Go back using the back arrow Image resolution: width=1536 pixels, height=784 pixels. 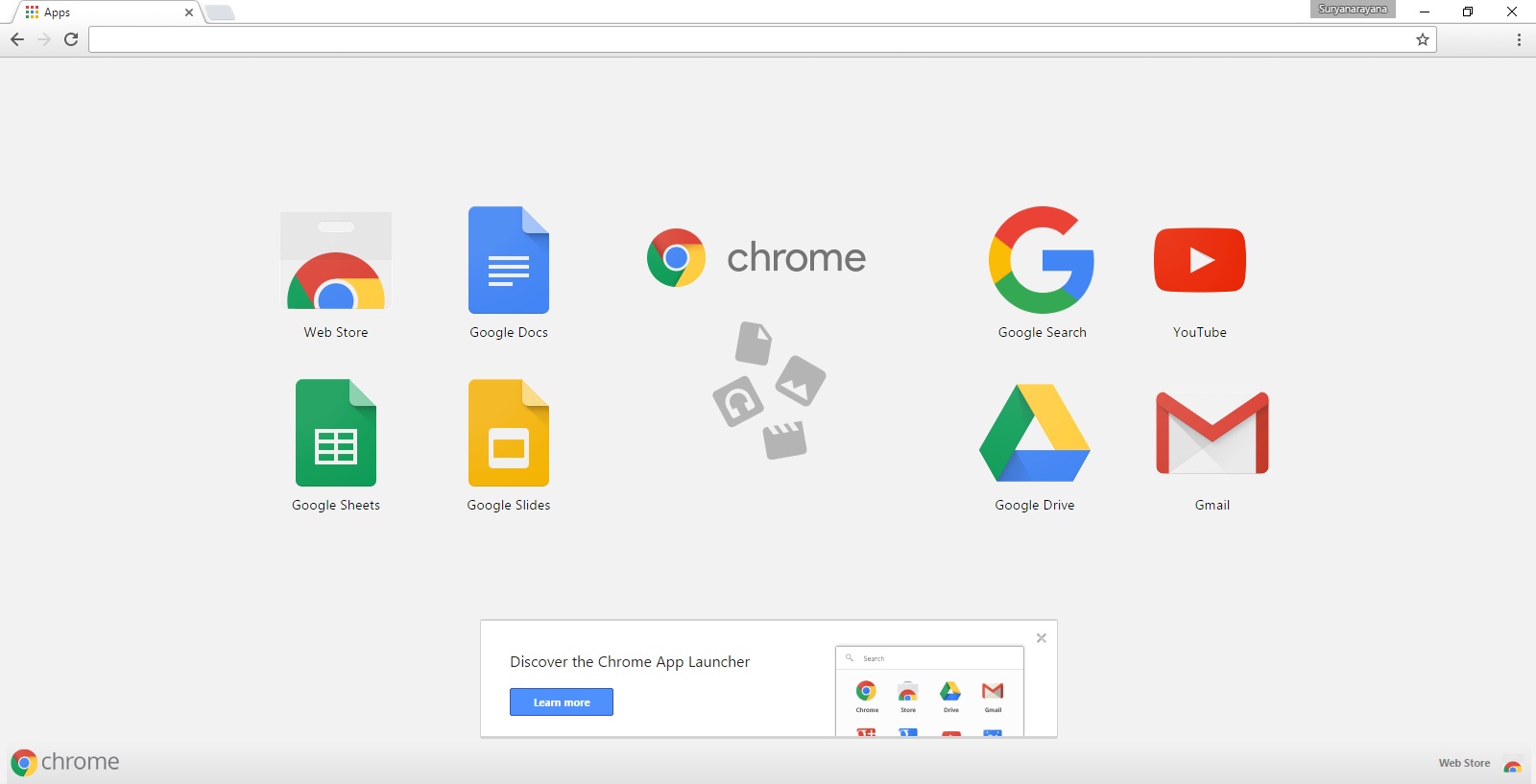17,39
